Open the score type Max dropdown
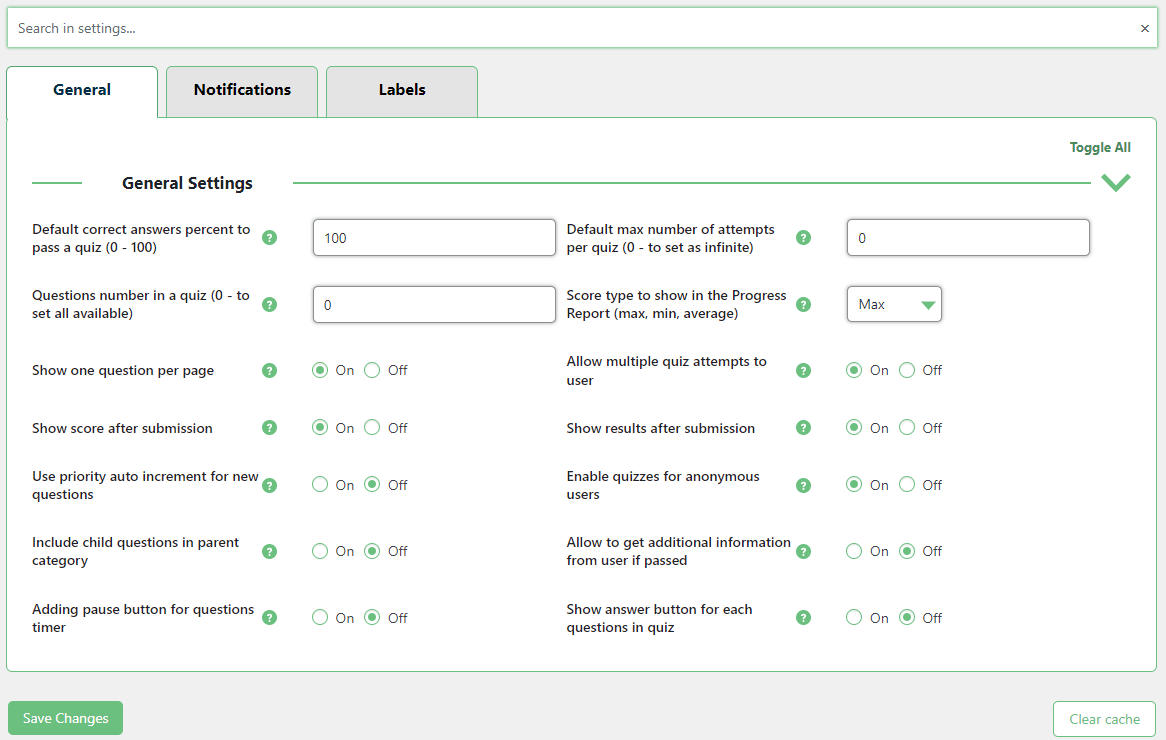Viewport: 1166px width, 740px height. coord(894,305)
